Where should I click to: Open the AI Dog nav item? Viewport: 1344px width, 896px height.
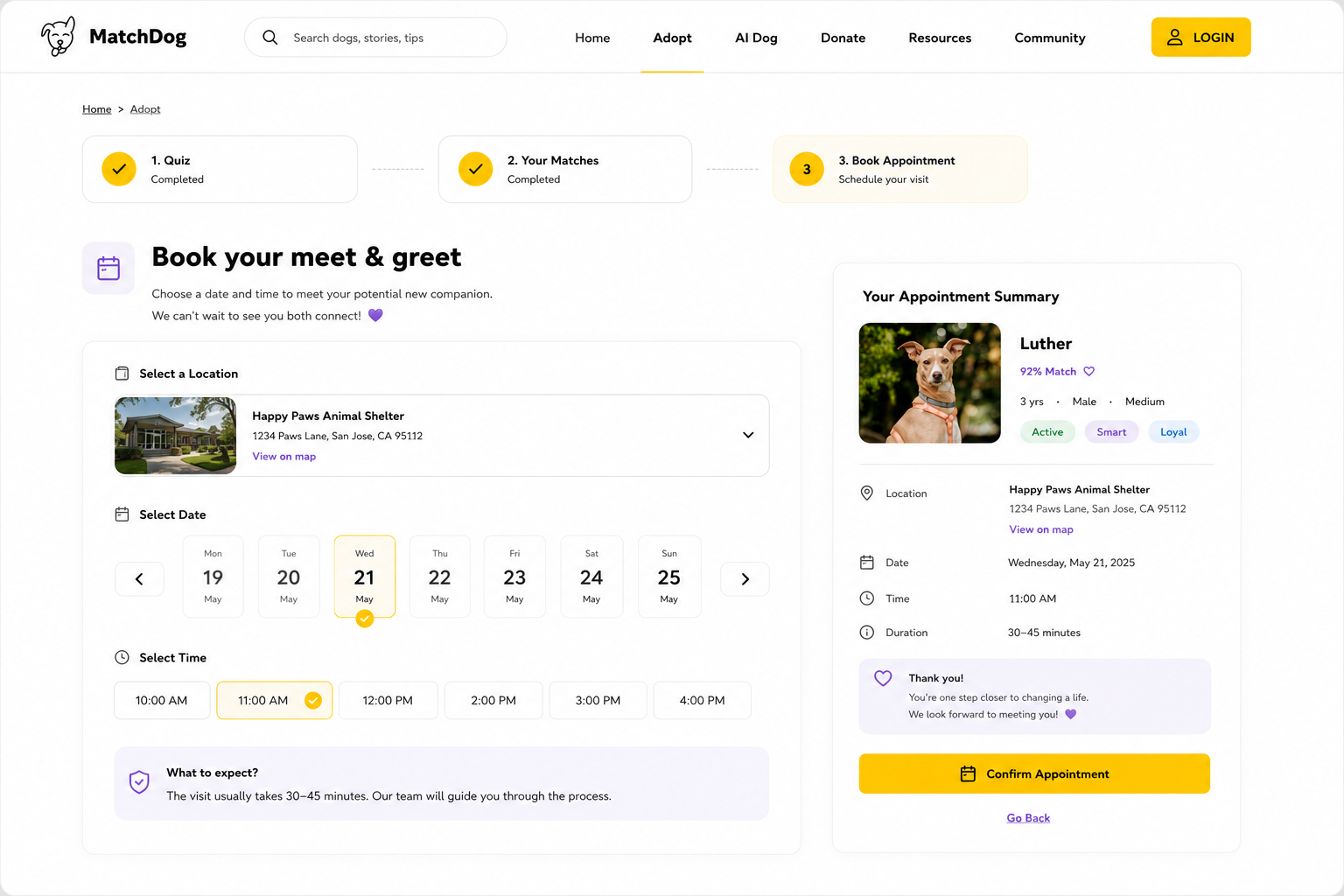coord(756,38)
